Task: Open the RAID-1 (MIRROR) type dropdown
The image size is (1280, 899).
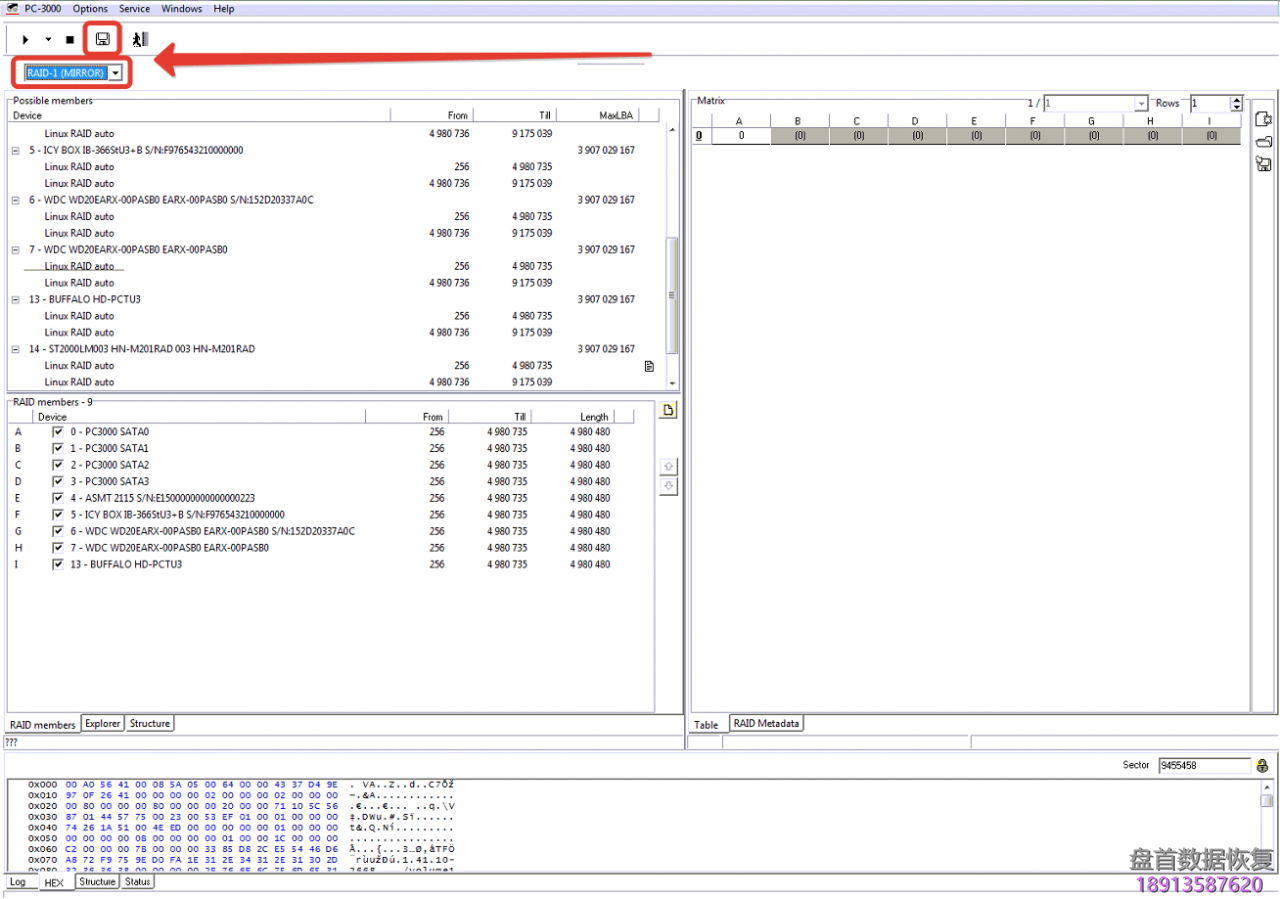Action: [117, 73]
